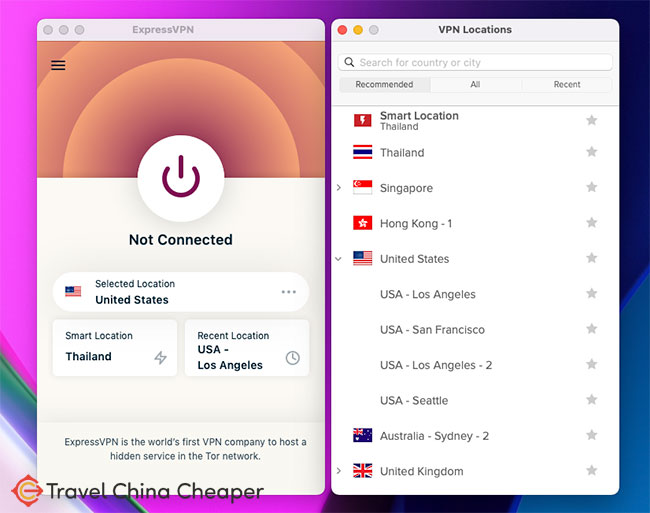Image resolution: width=650 pixels, height=513 pixels.
Task: Favorite United Kingdom with its star
Action: click(592, 470)
